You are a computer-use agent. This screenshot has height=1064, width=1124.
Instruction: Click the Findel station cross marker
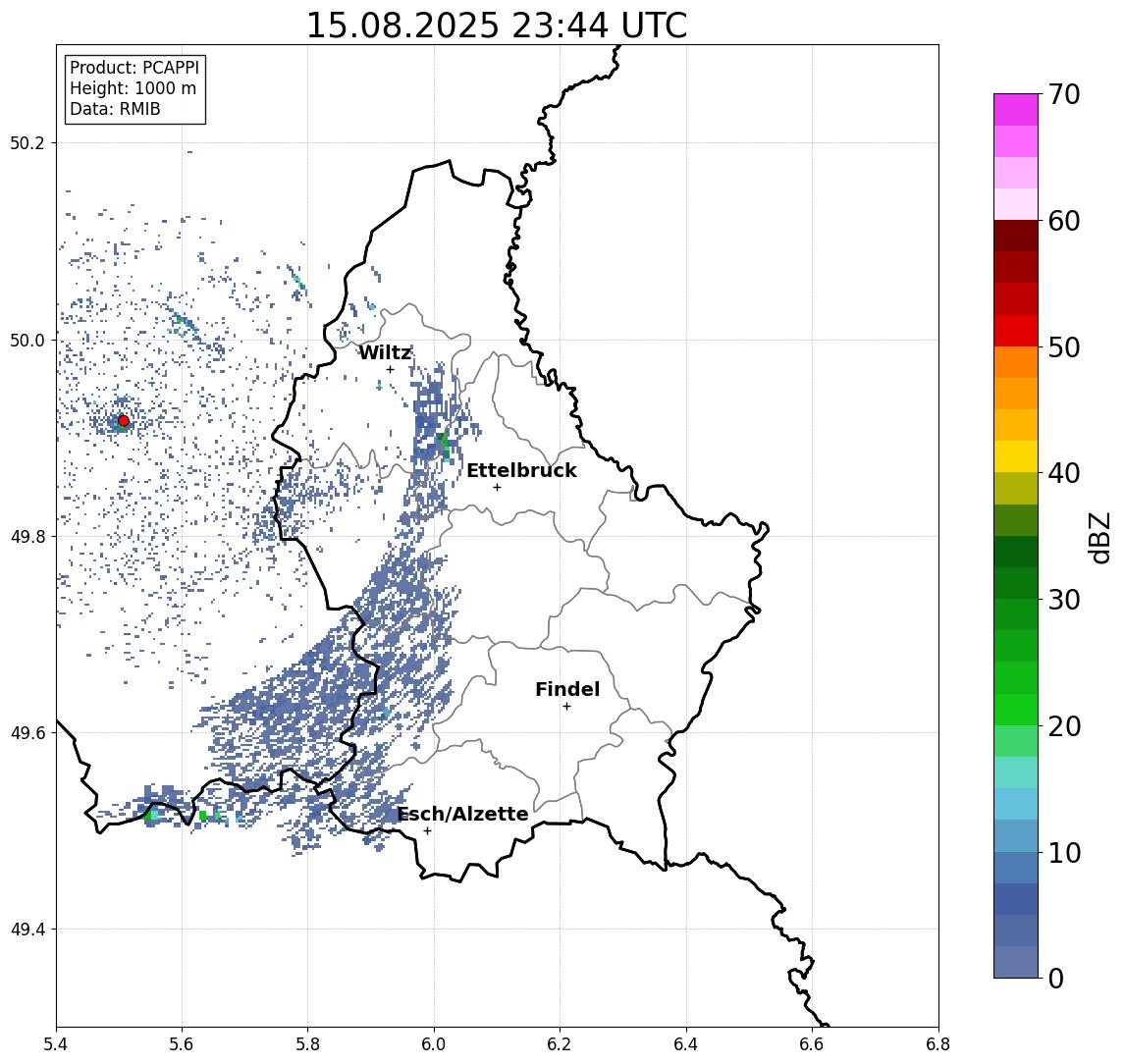(566, 707)
